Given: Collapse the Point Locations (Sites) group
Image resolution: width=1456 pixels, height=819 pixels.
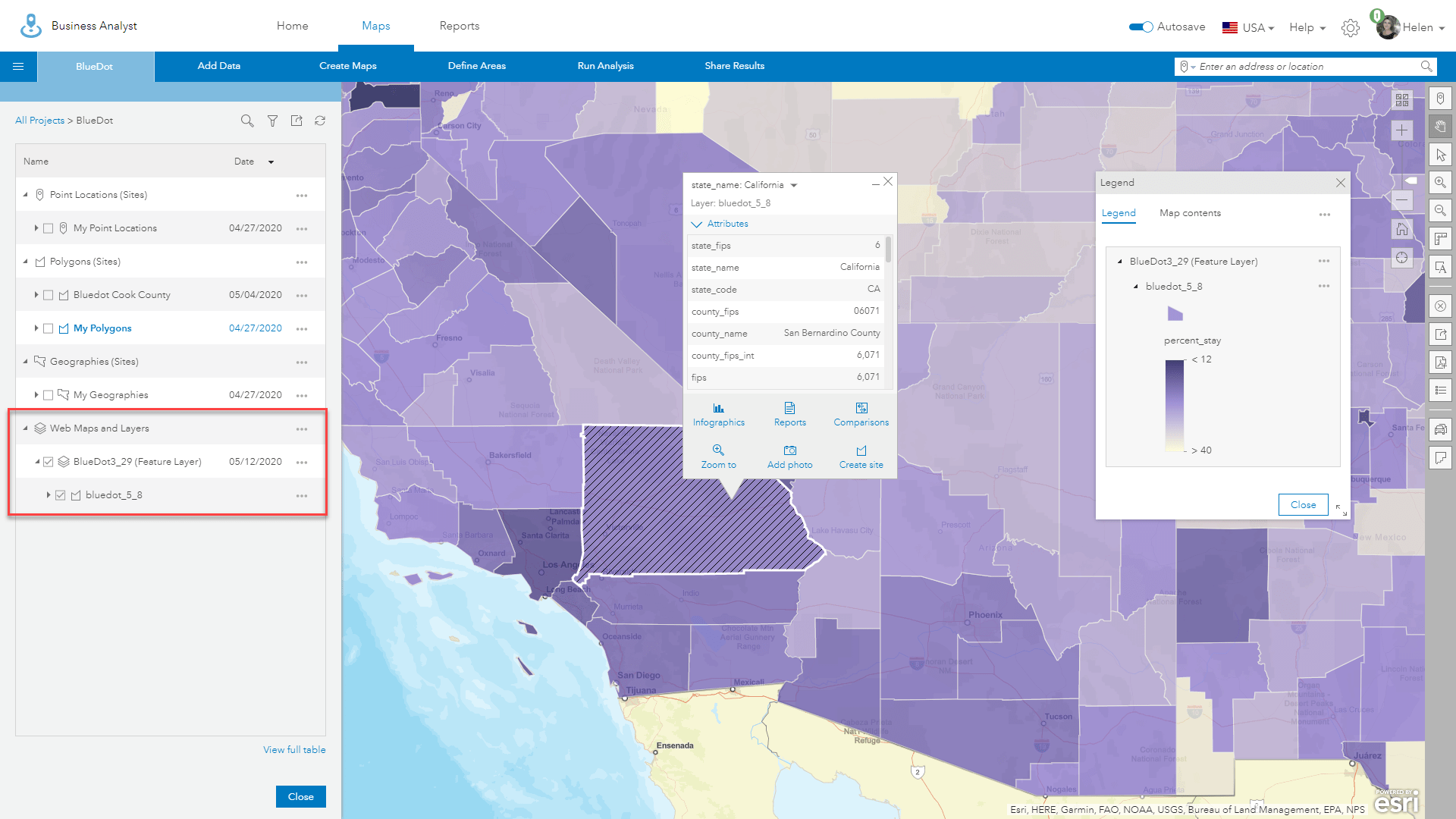Looking at the screenshot, I should (x=25, y=195).
